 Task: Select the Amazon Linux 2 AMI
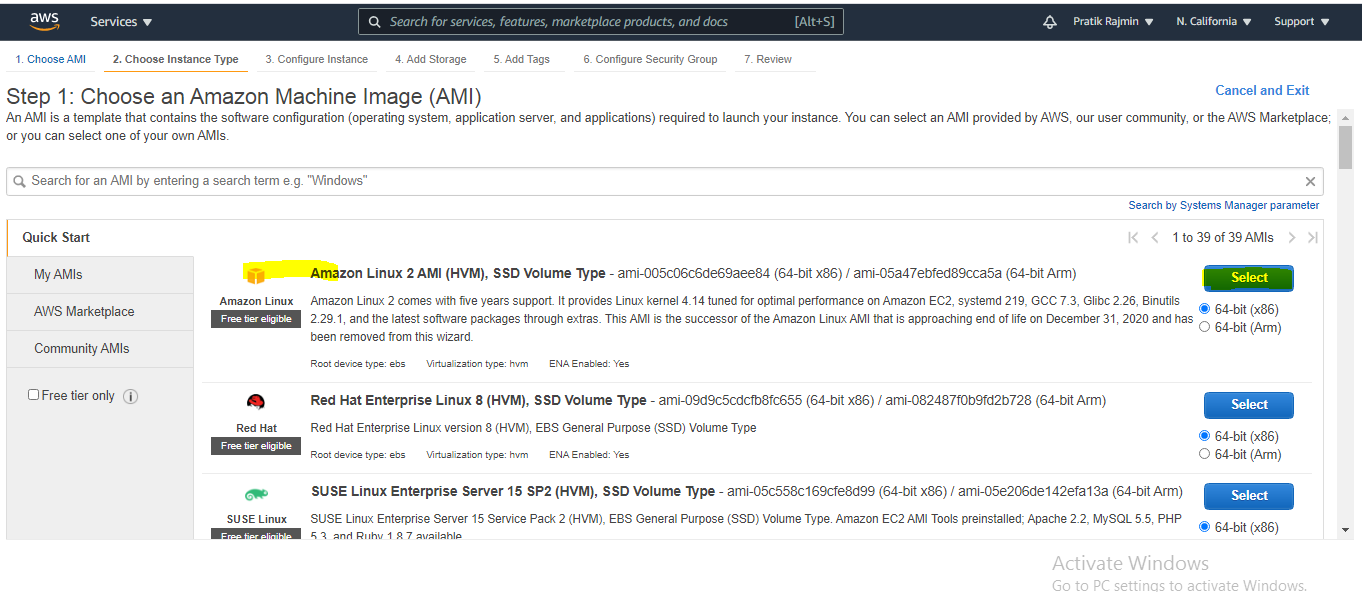point(1249,278)
